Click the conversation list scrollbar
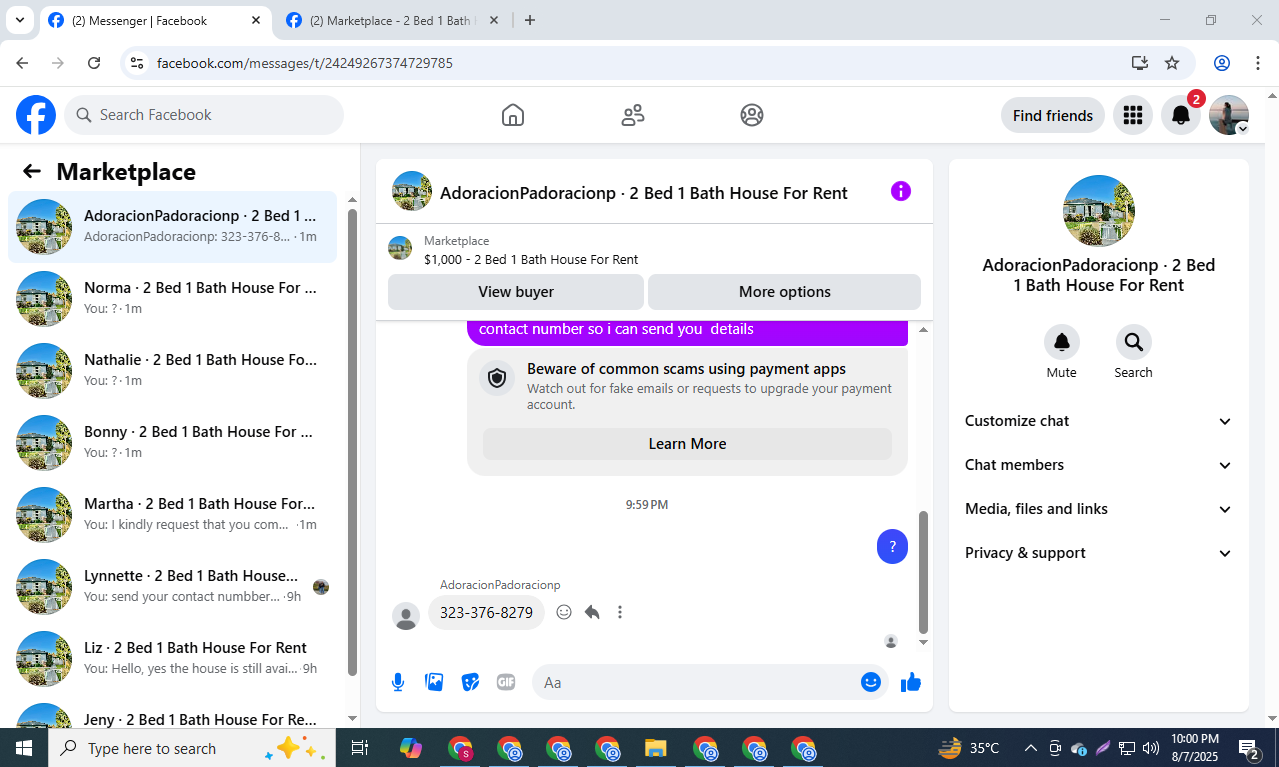1279x767 pixels. pos(352,441)
